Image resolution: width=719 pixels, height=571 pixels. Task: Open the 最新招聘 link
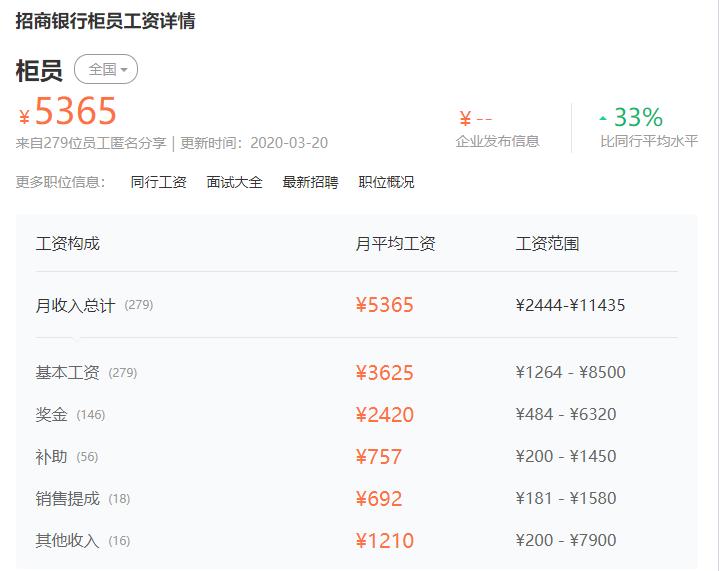click(310, 182)
